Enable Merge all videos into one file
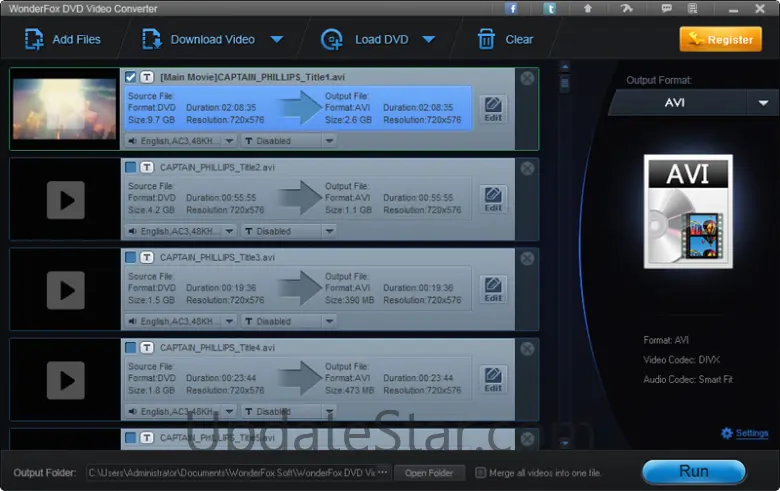 [x=481, y=473]
